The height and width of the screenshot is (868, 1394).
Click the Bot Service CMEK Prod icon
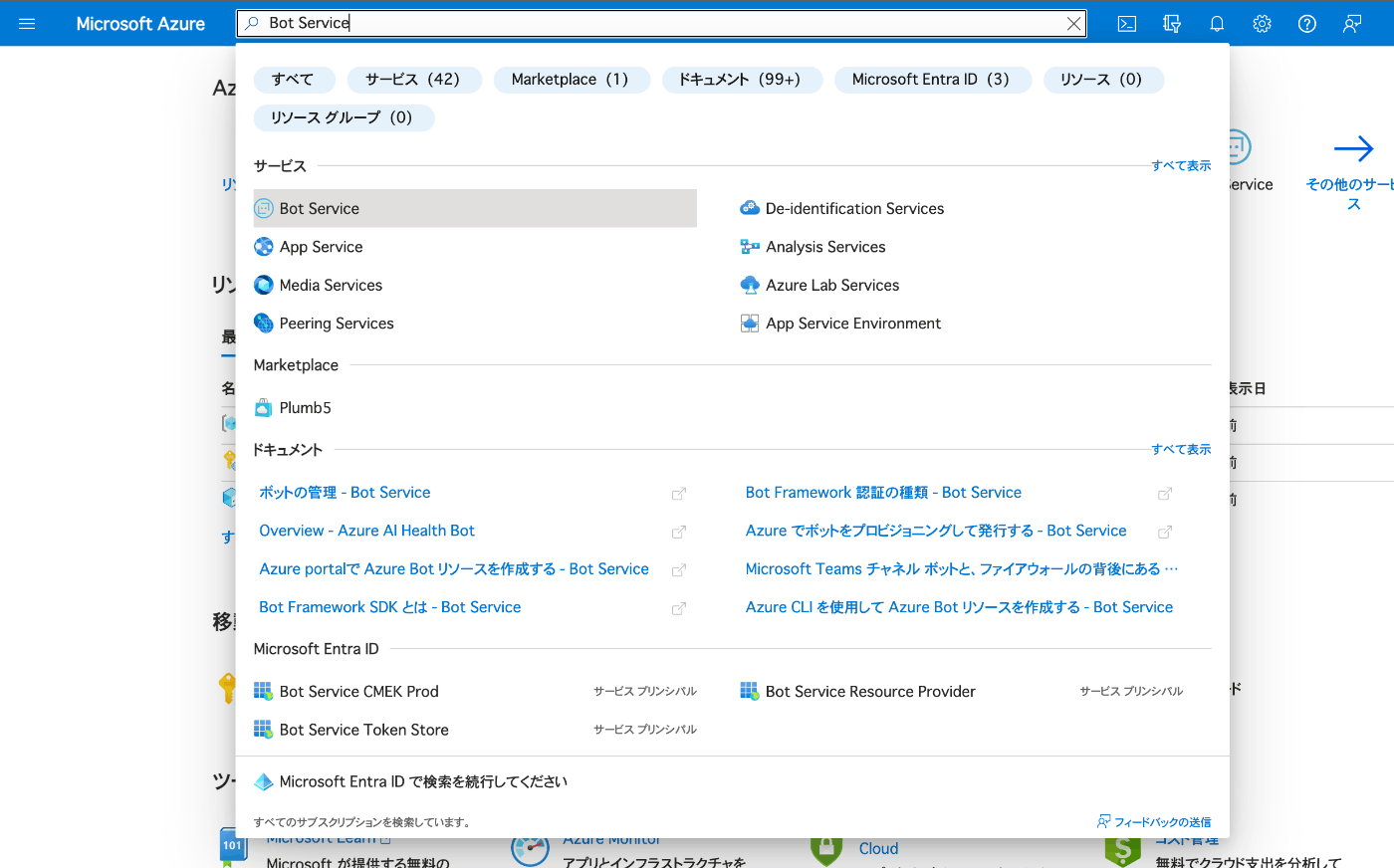click(x=264, y=691)
